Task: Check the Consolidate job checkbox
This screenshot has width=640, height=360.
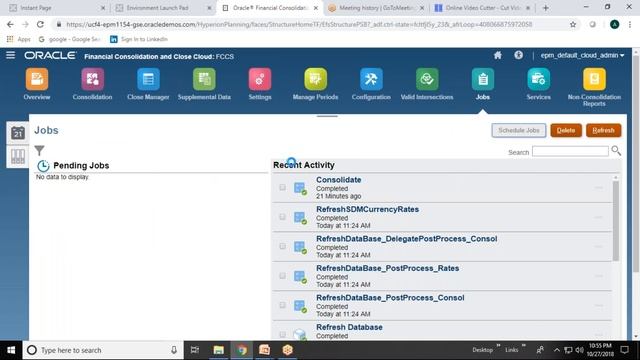Action: (282, 187)
